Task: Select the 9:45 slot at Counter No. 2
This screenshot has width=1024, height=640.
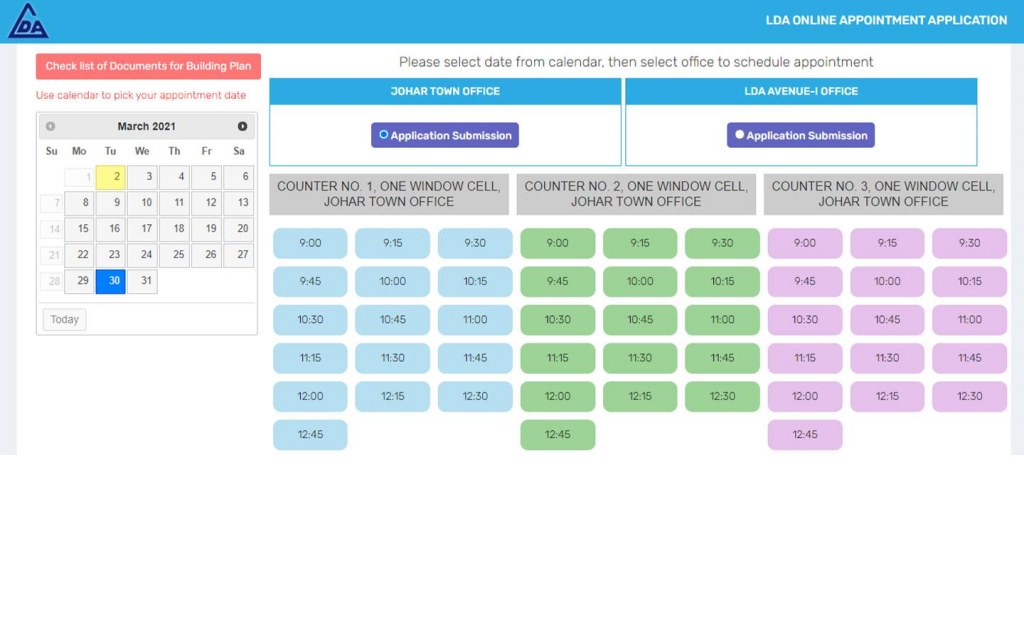Action: [558, 281]
